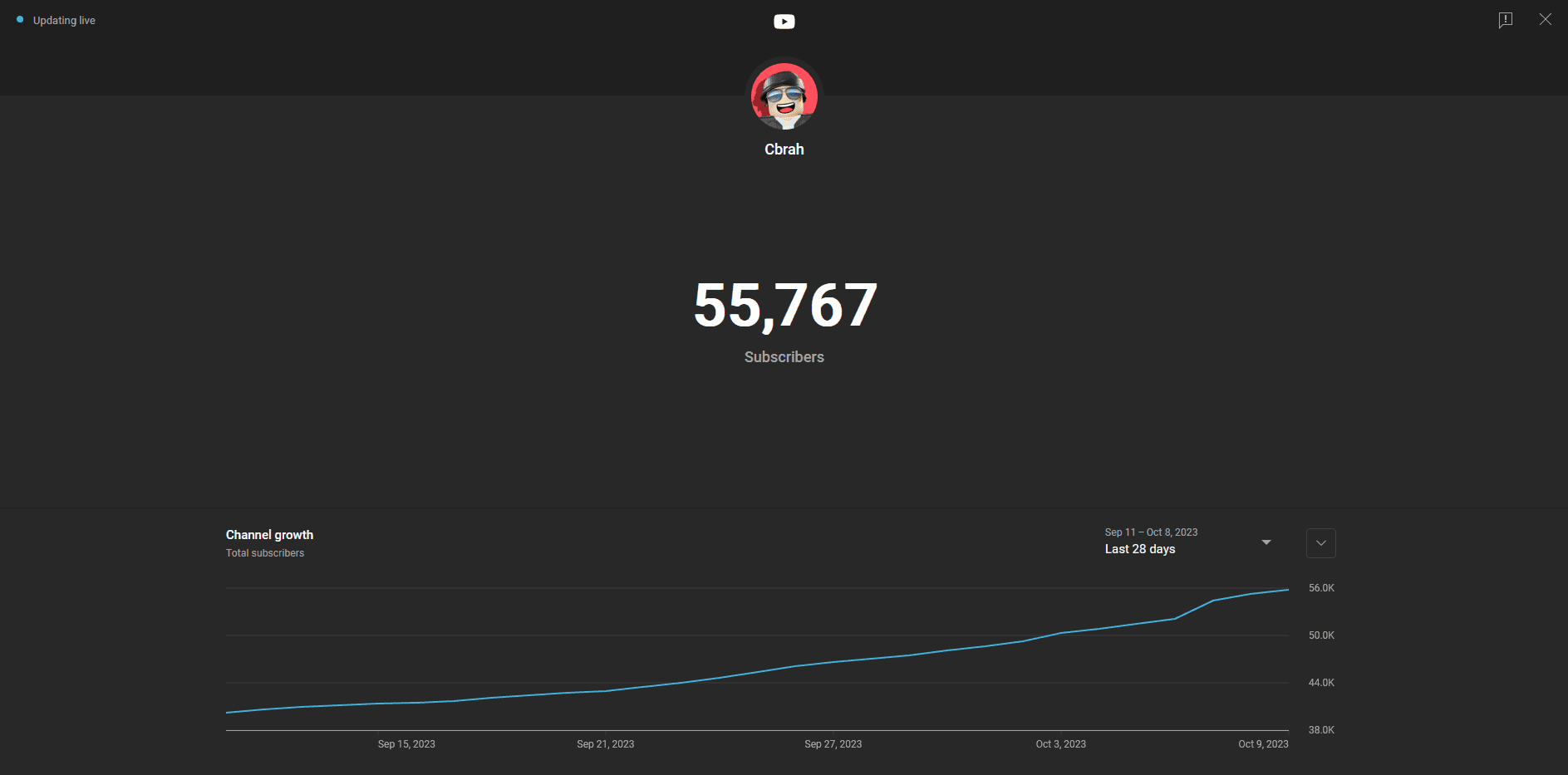Click the YouTube logo icon
1568x775 pixels.
[x=784, y=21]
